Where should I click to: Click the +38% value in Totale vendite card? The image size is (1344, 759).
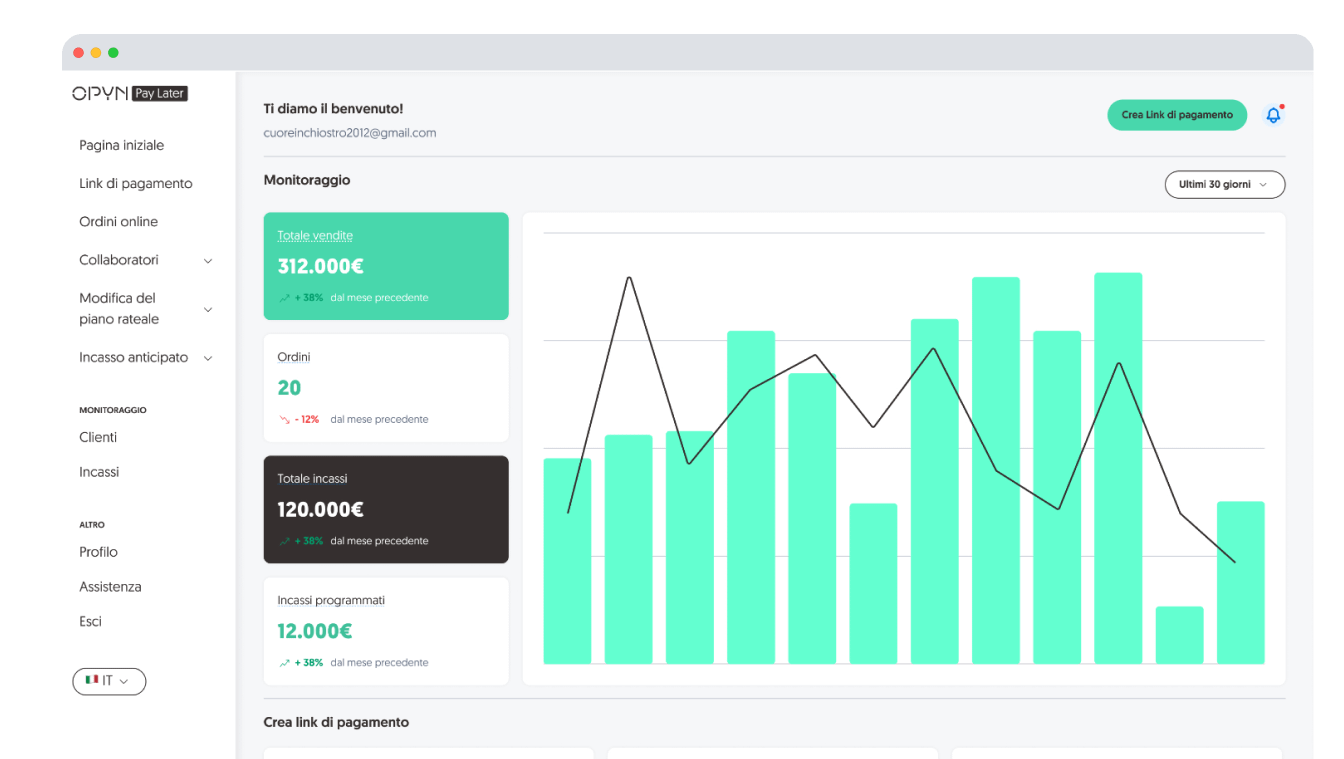coord(309,298)
